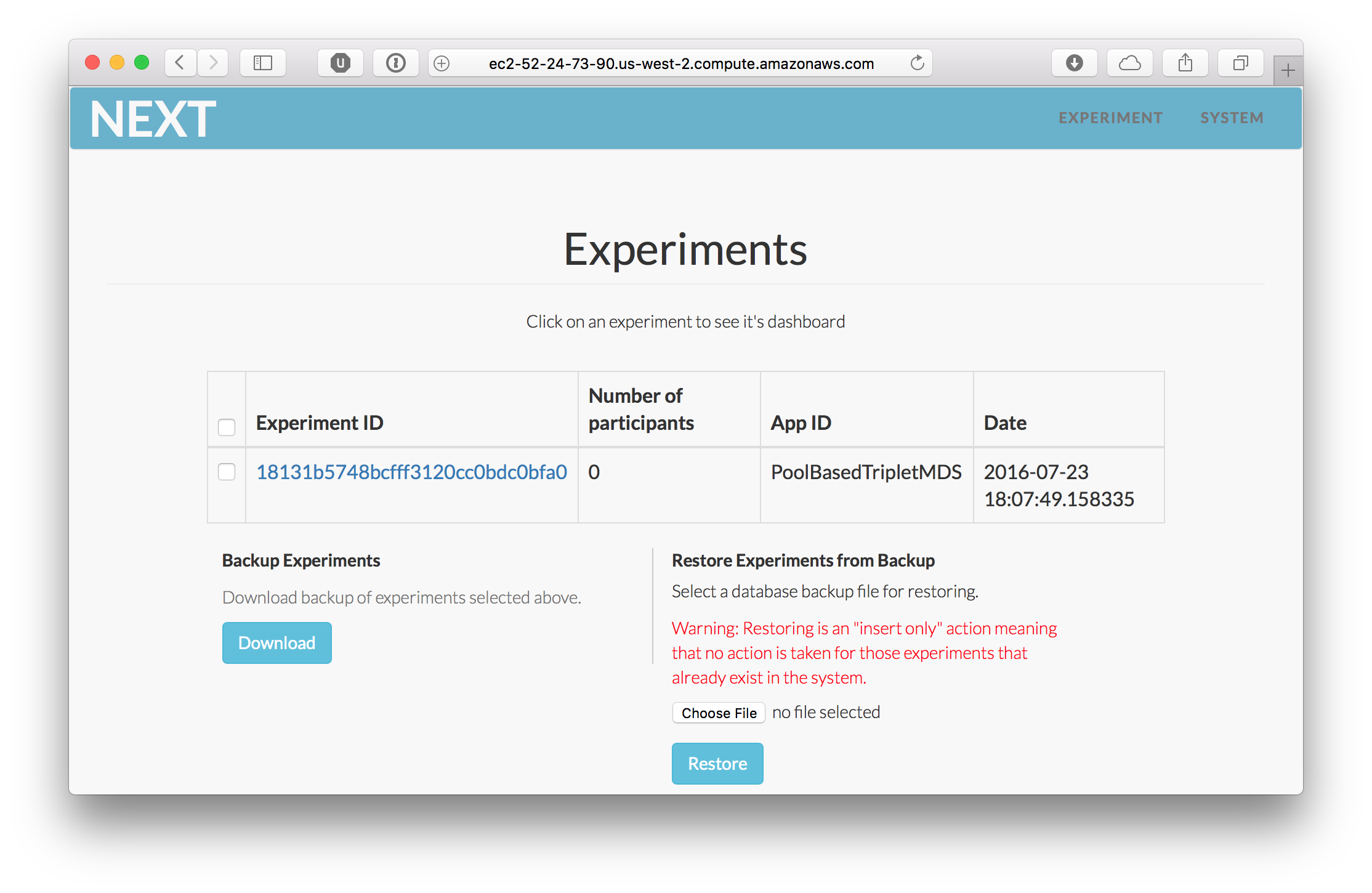
Task: Open experiment 18131b5748bcfff3120cc0bdc0bfa0 dashboard link
Action: [x=411, y=472]
